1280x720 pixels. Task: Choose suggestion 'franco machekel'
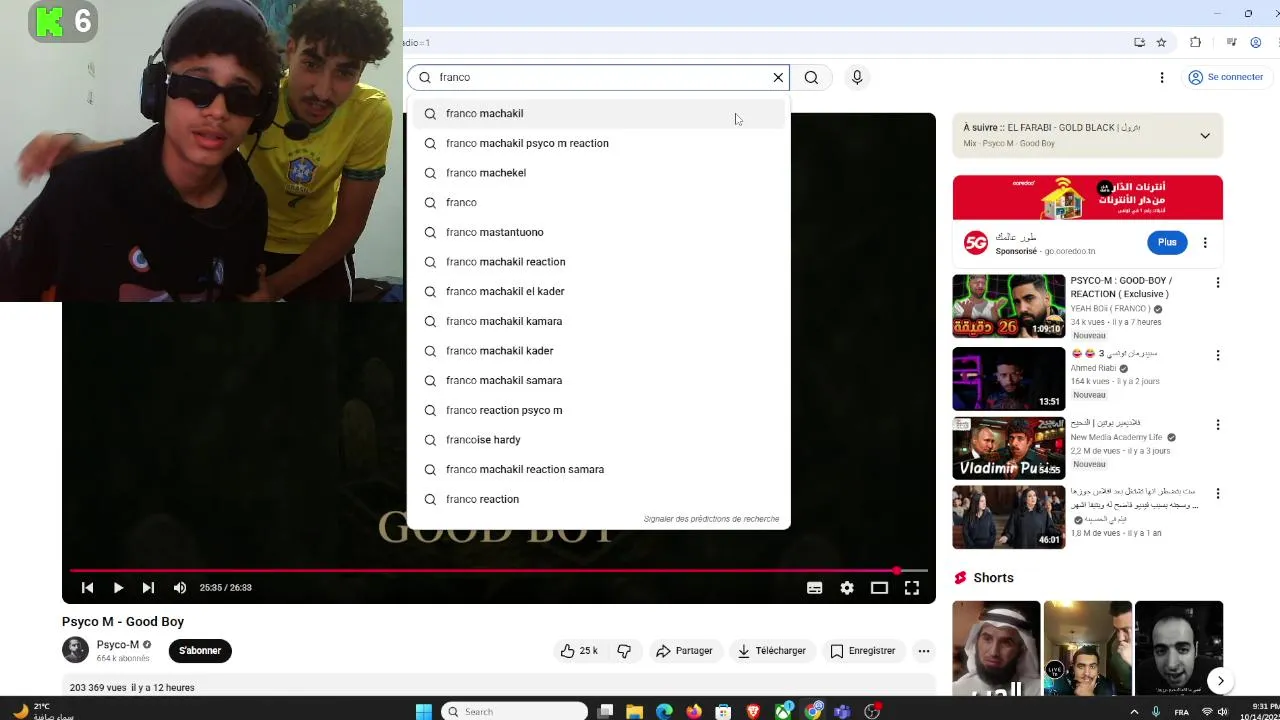point(598,173)
